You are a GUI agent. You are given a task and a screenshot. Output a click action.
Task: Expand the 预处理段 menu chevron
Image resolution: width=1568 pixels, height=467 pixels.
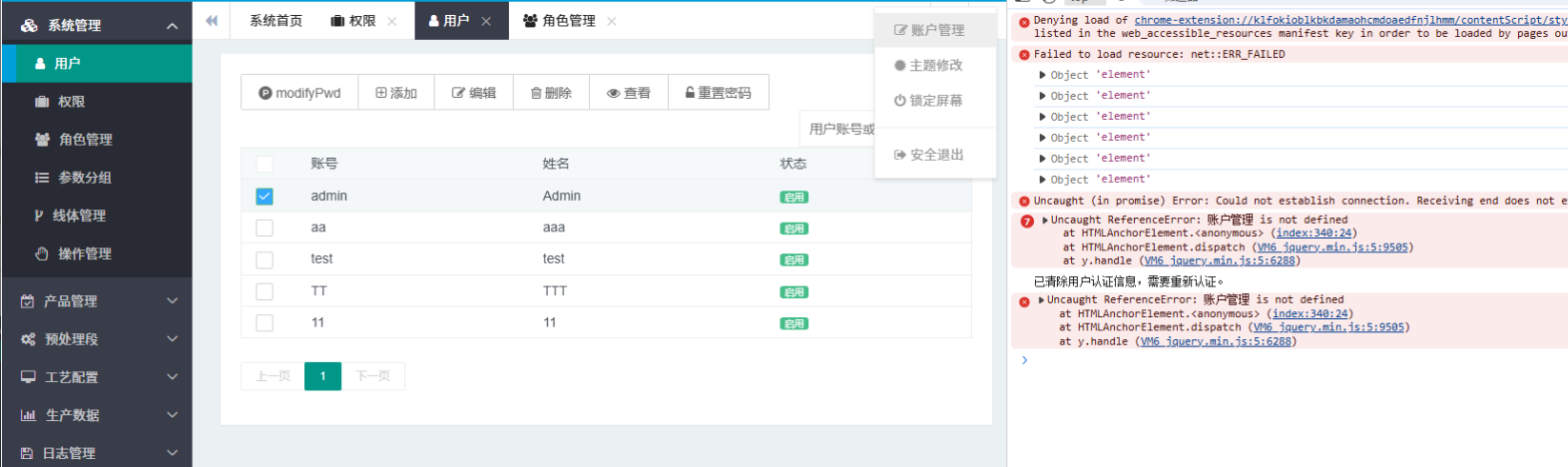pos(173,338)
